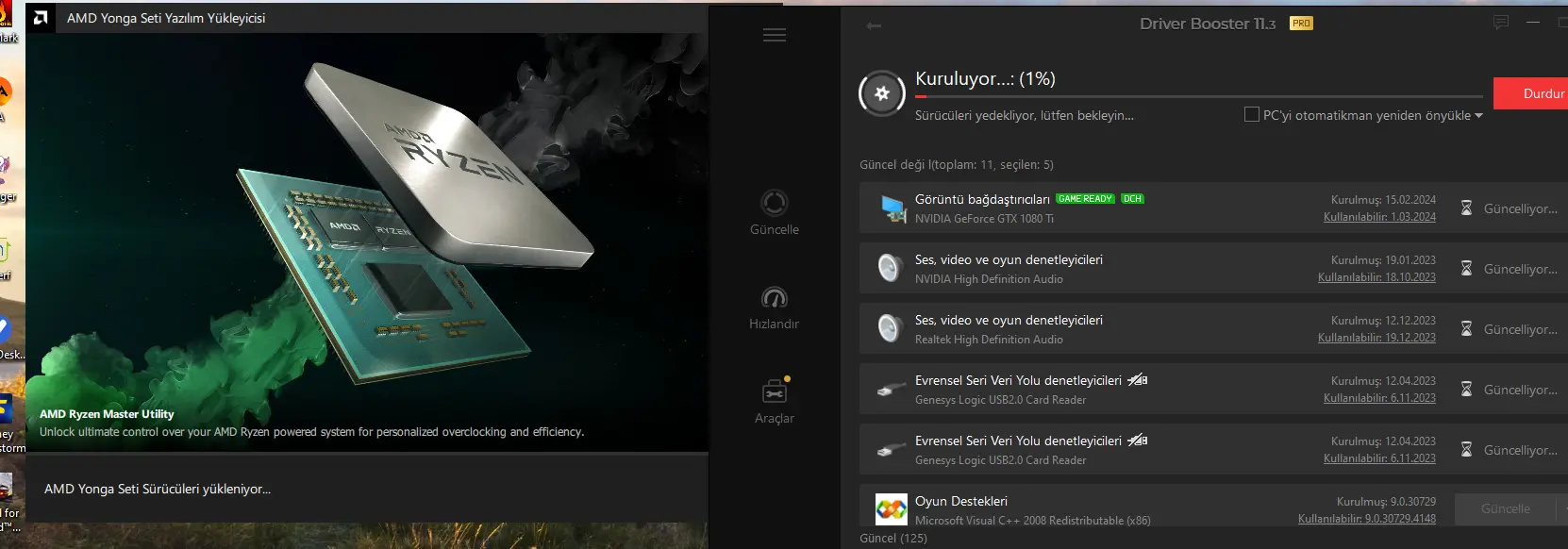Click the PRO badge next to Driver Booster title
This screenshot has width=1568, height=549.
pyautogui.click(x=1301, y=24)
